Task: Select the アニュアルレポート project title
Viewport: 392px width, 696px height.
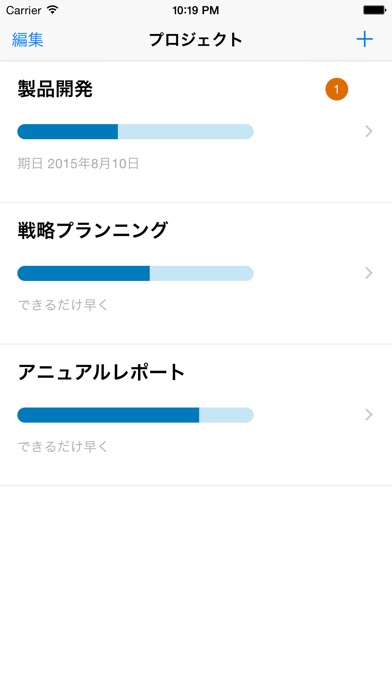Action: pos(101,372)
